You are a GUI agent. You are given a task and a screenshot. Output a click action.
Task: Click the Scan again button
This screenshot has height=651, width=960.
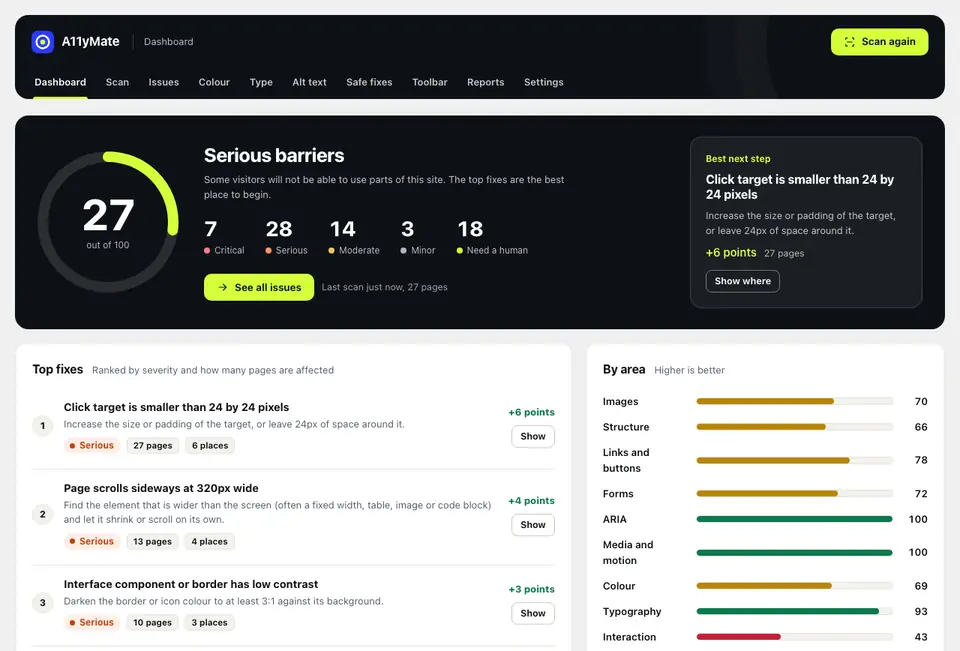pos(879,42)
